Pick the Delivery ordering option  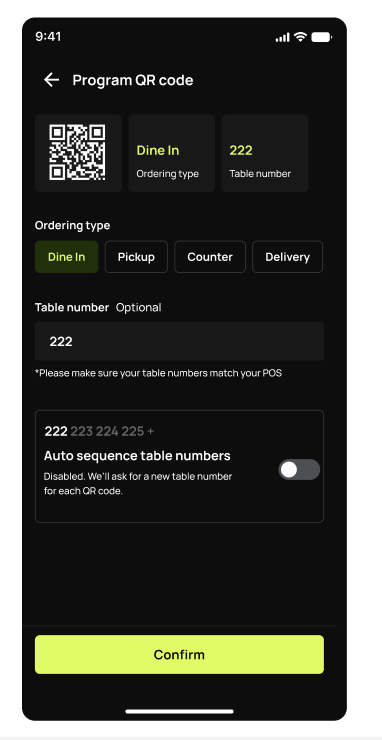point(288,257)
